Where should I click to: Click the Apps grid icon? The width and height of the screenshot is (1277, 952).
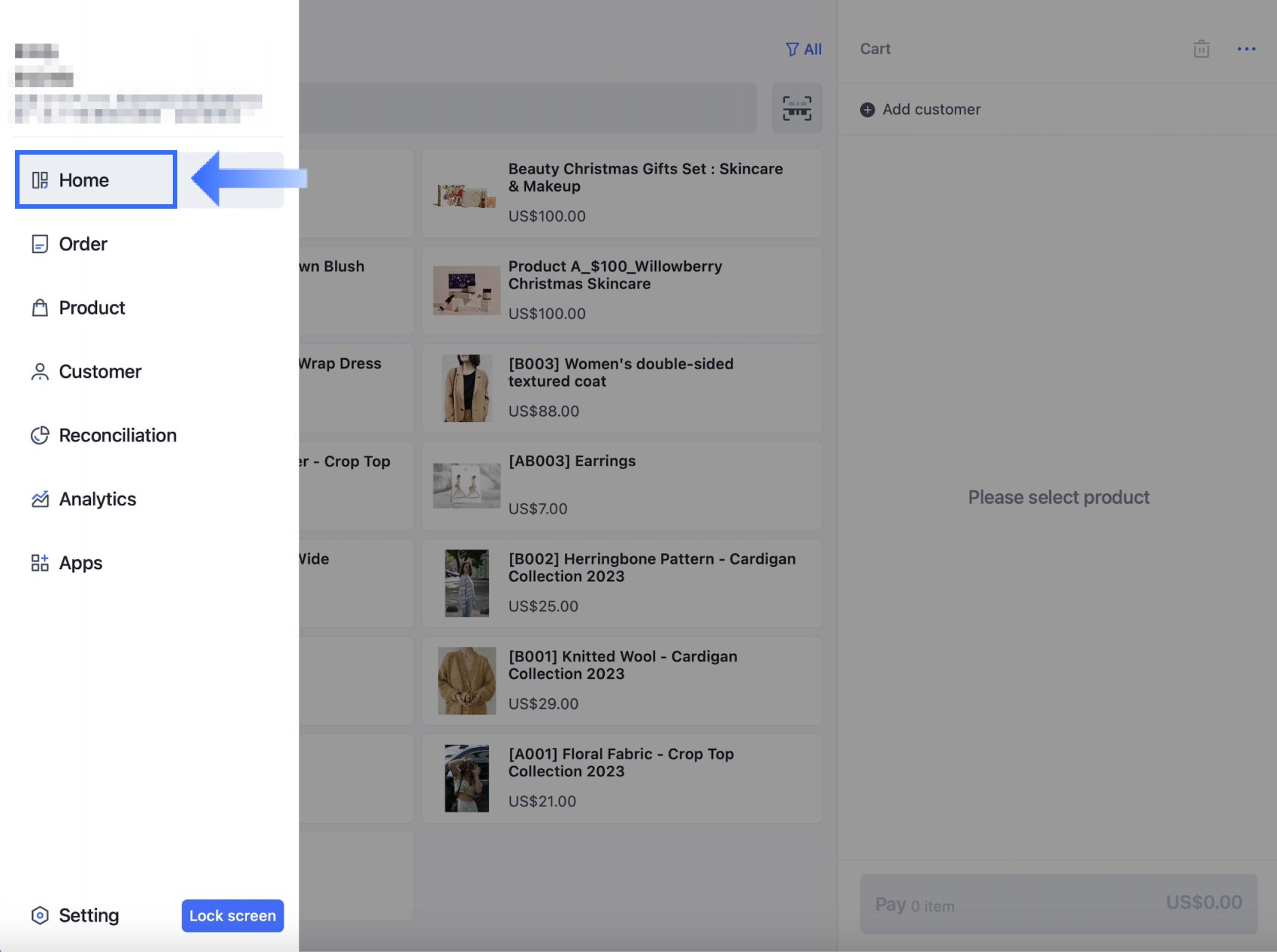pyautogui.click(x=40, y=563)
